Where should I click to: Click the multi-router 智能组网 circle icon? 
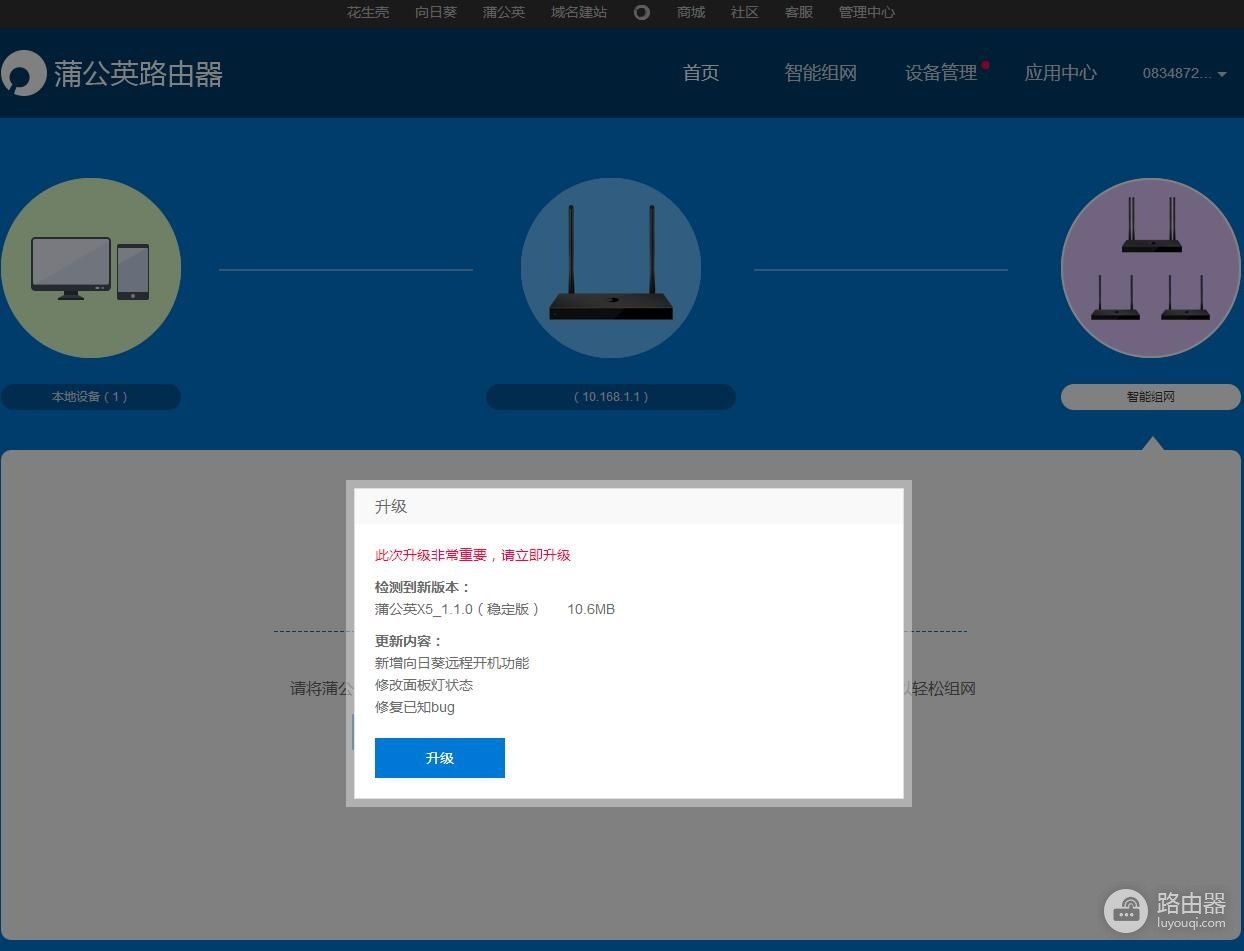(x=1151, y=268)
